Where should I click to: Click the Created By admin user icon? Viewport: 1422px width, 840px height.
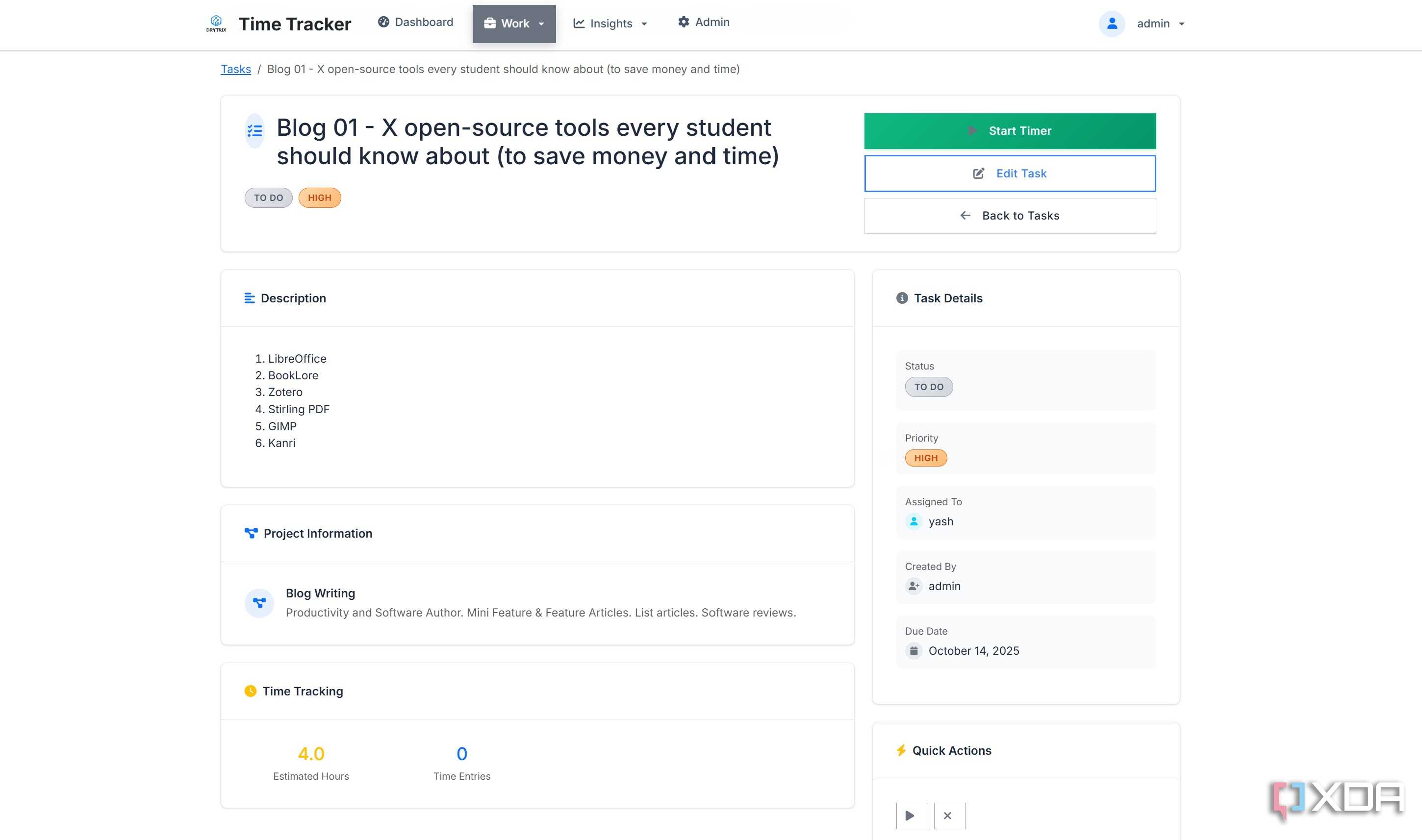click(914, 586)
